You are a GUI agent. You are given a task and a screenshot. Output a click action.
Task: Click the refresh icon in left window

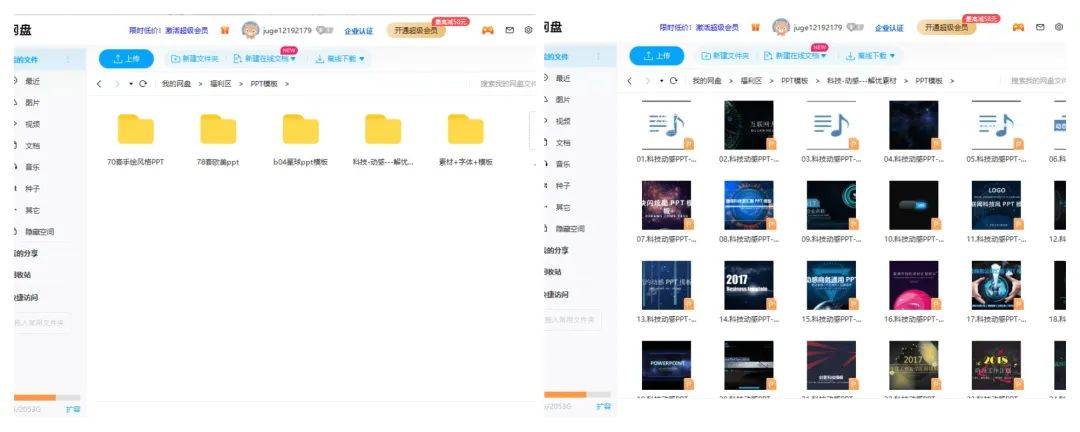(x=143, y=83)
